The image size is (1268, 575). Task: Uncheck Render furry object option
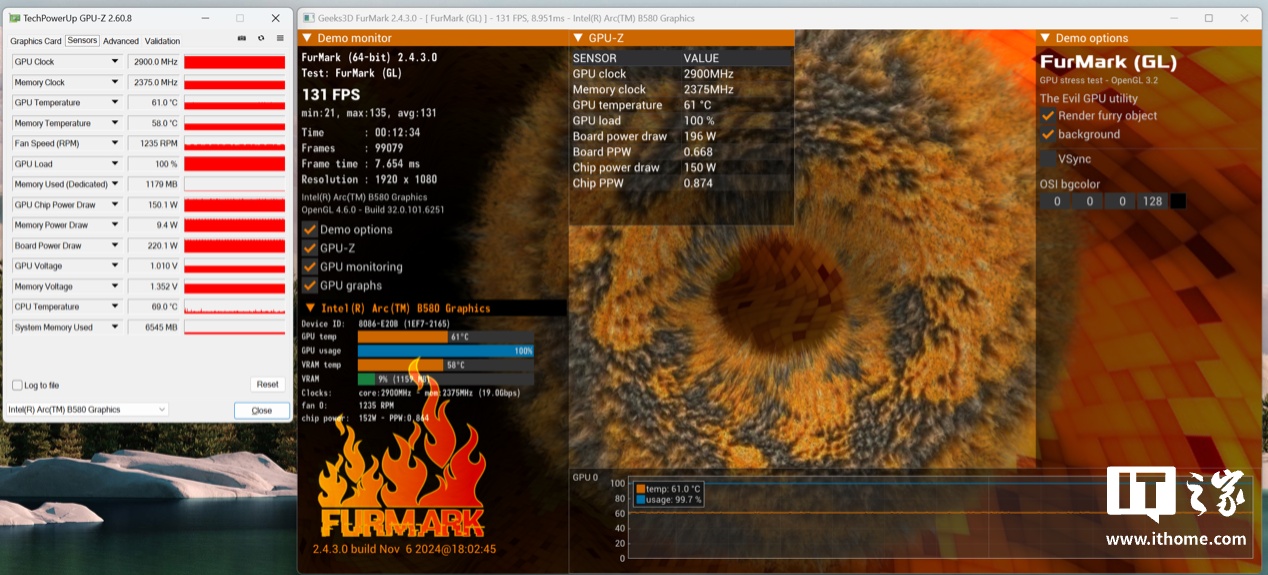[1048, 116]
